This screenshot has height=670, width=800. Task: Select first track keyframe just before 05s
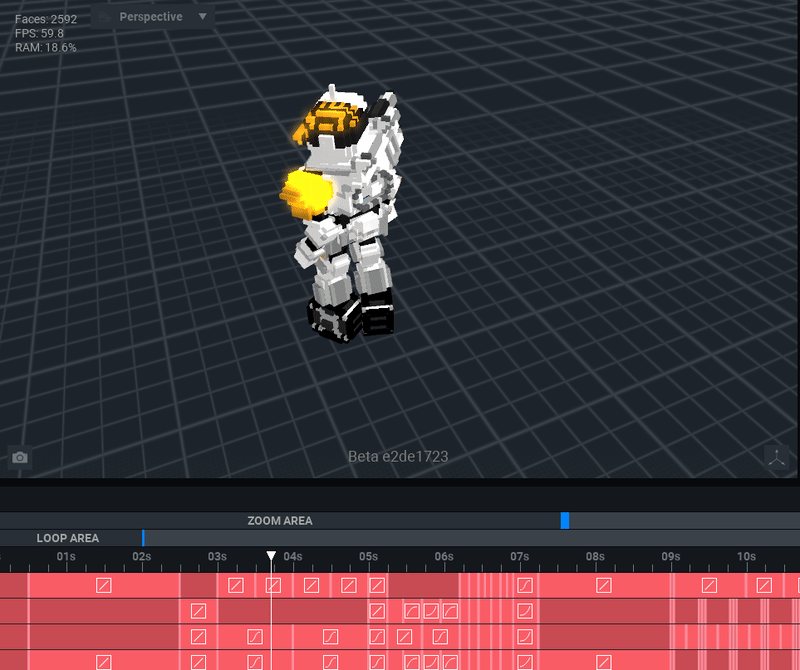point(349,585)
